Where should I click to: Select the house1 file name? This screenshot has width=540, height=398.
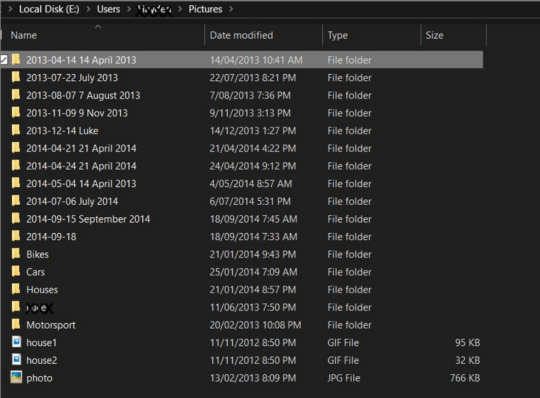coord(41,343)
